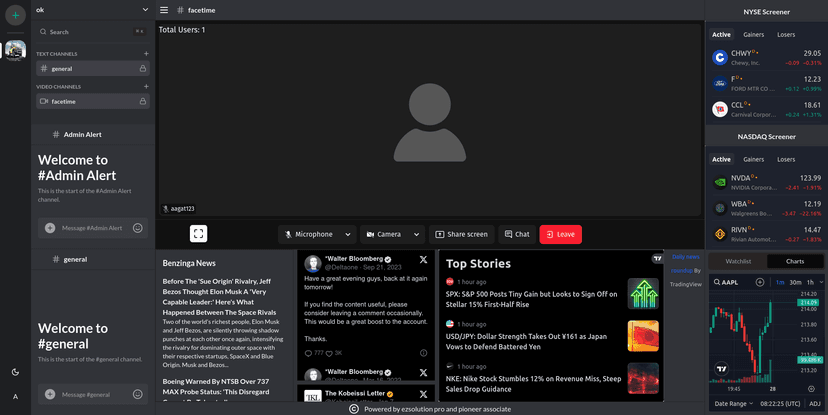Leave the facetime call
This screenshot has height=415, width=828.
click(560, 234)
